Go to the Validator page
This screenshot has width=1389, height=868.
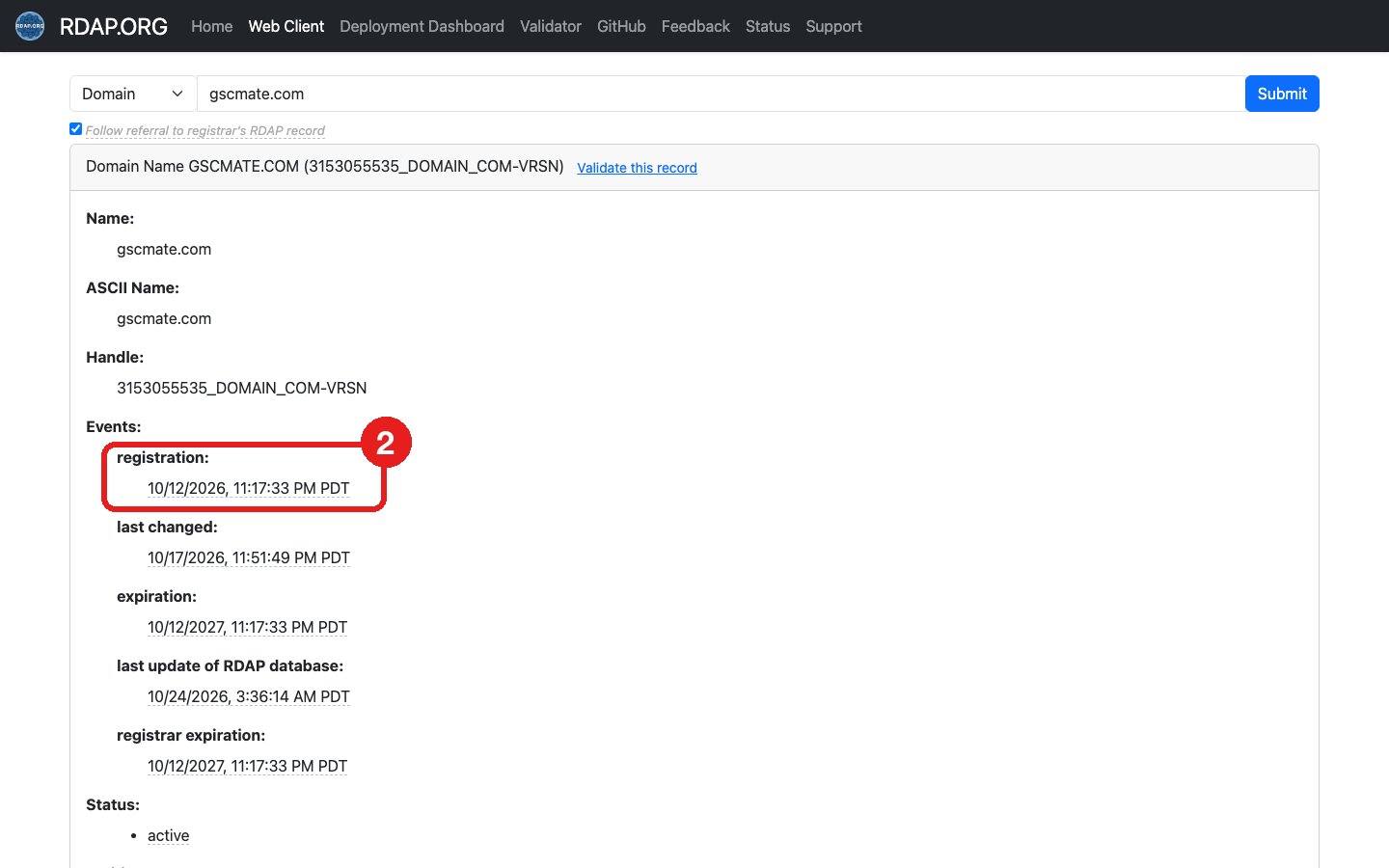tap(551, 26)
